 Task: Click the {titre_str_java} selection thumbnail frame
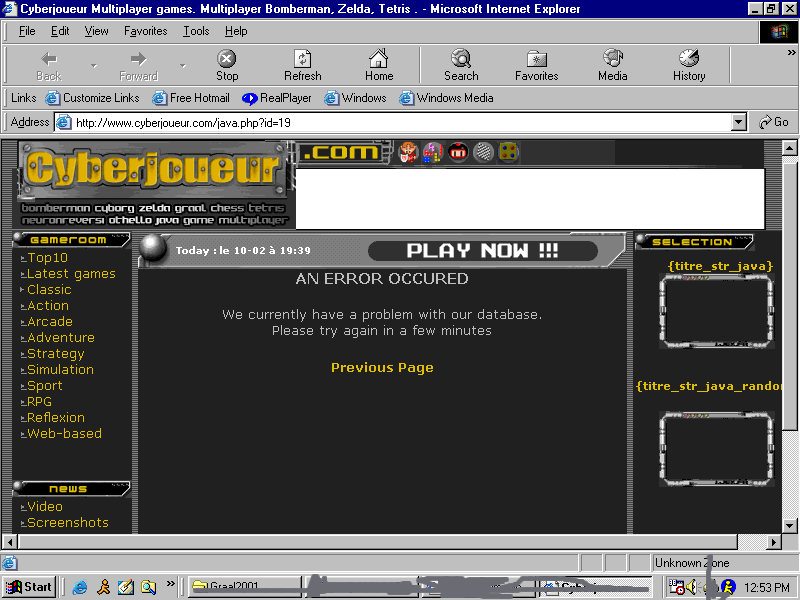pyautogui.click(x=717, y=311)
